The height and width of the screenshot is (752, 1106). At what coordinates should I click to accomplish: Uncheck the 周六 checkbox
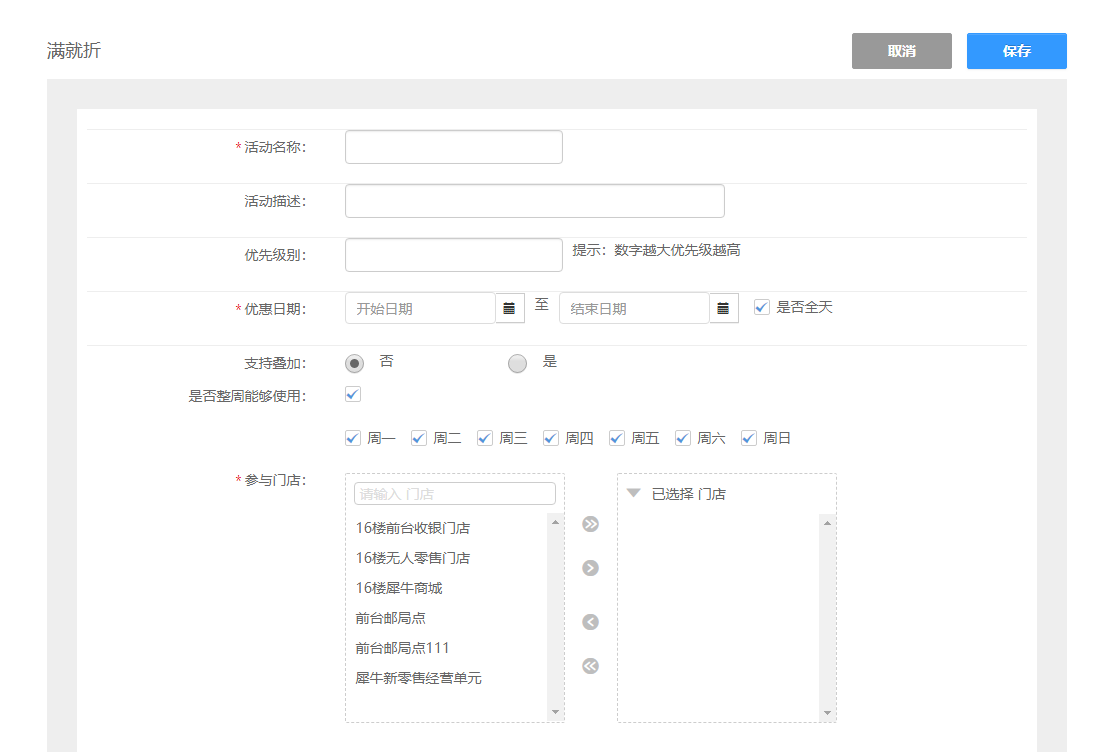[x=683, y=438]
